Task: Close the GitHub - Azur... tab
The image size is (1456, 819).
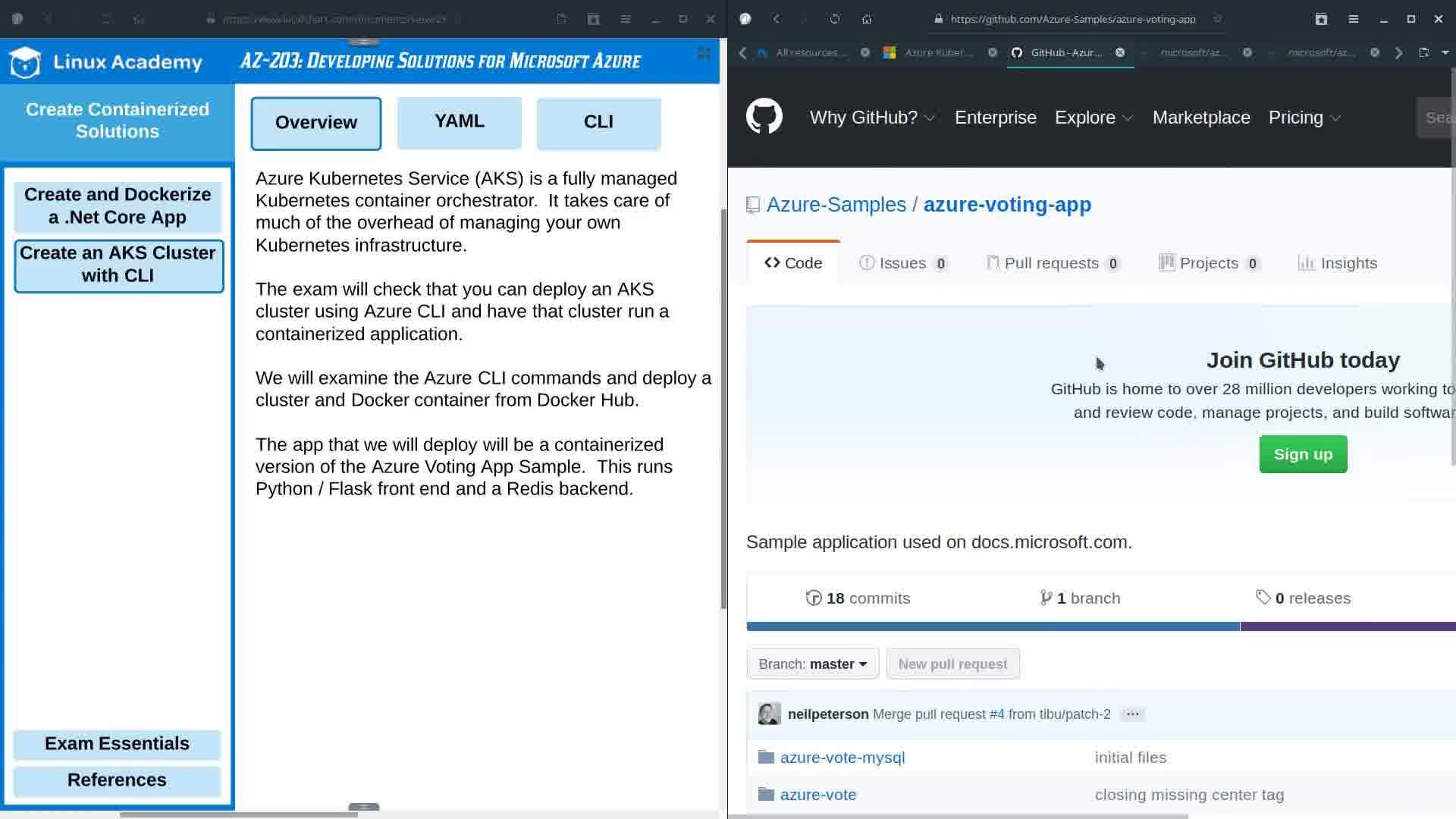Action: coord(1120,52)
